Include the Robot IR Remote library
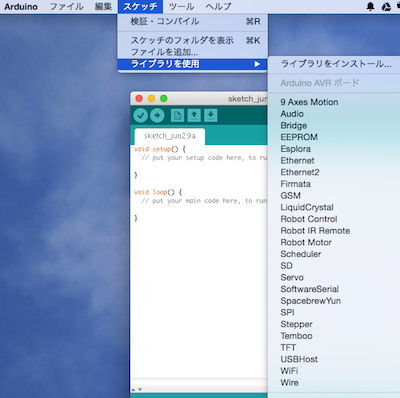Viewport: 400px width, 398px height. coord(334,230)
